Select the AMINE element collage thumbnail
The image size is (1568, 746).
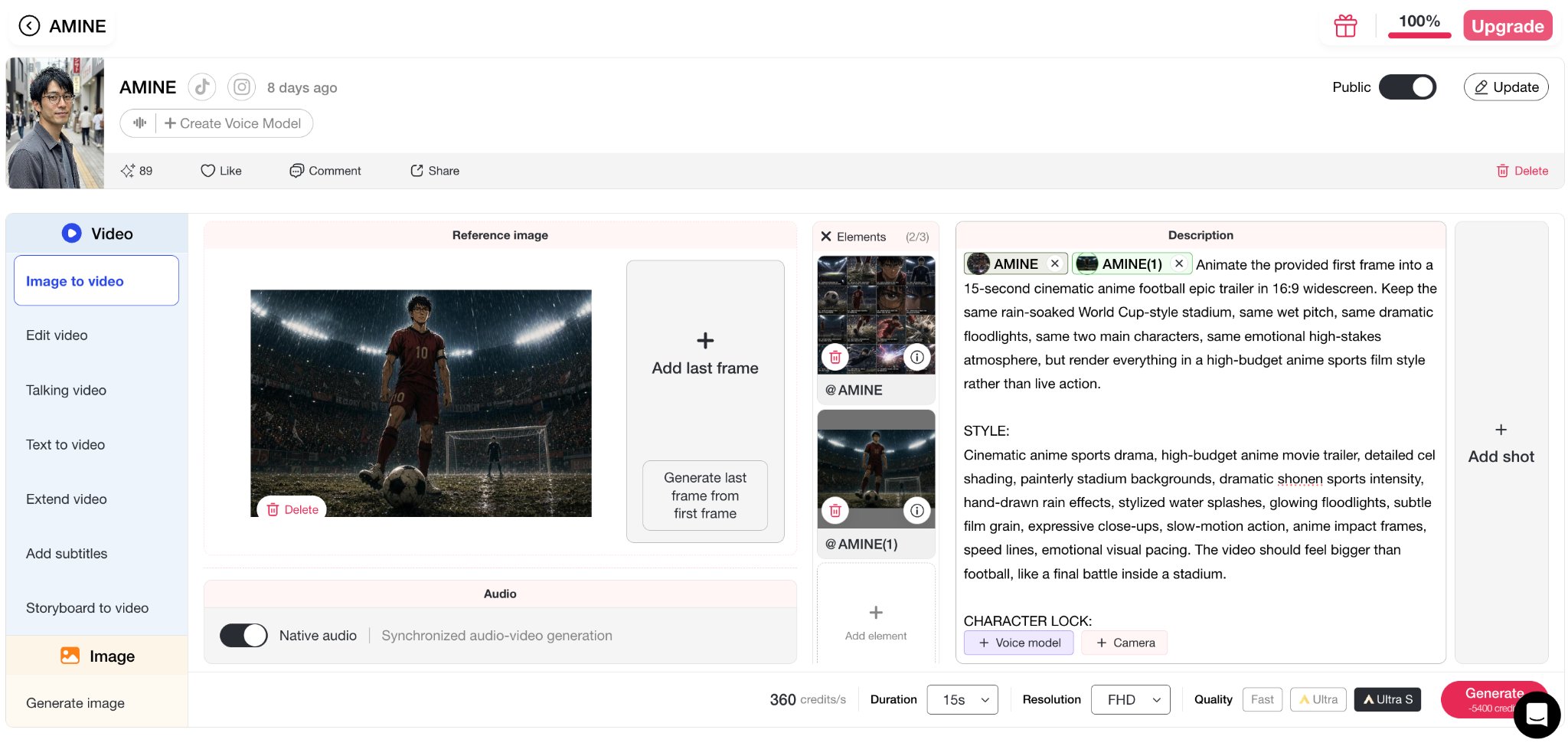876,315
